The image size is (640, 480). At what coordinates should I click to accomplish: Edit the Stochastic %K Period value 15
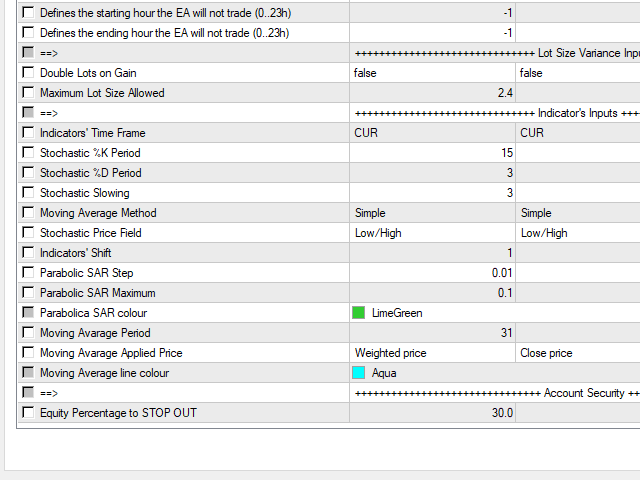click(432, 153)
